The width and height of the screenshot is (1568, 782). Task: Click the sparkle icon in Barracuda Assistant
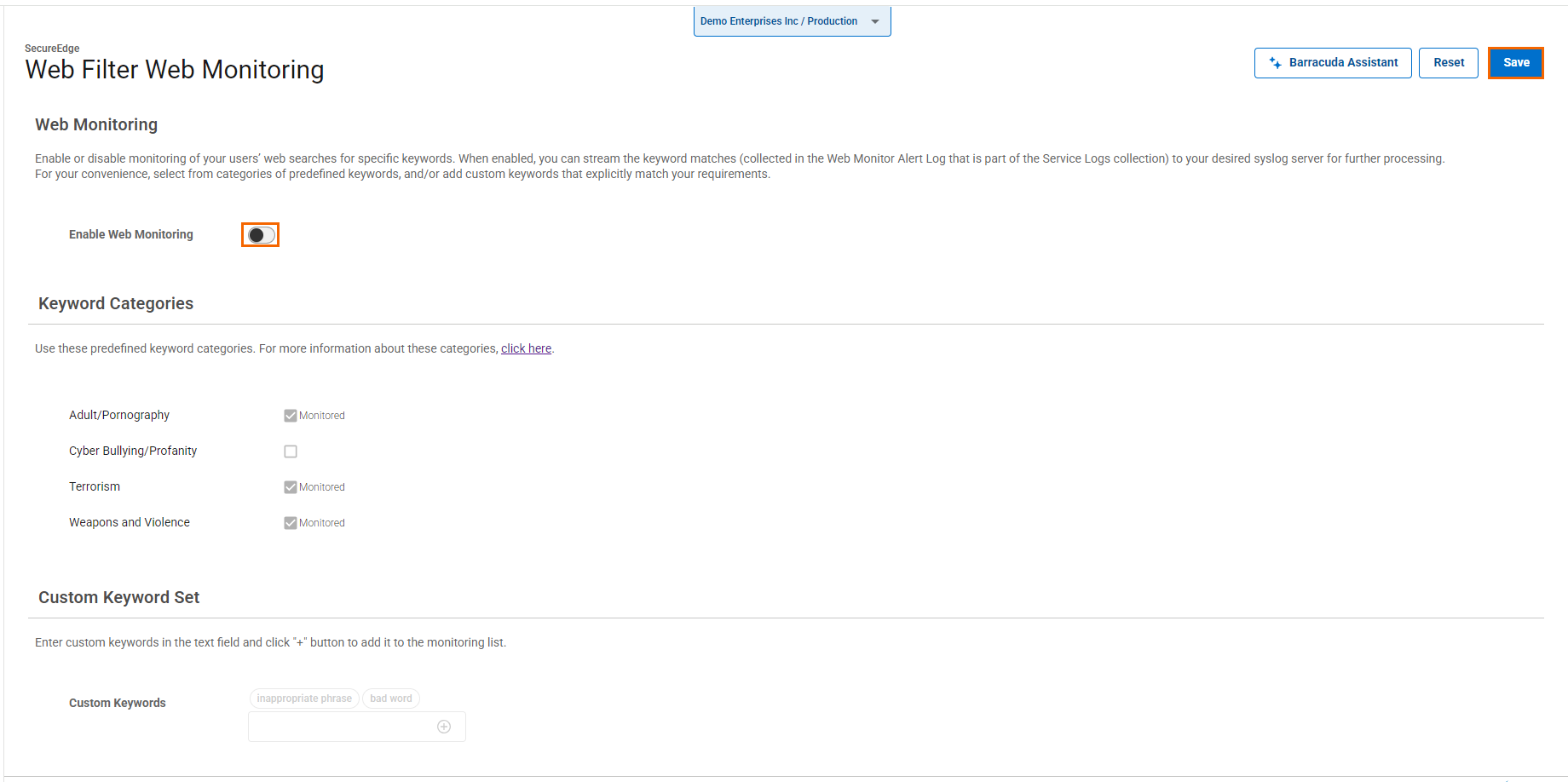[1276, 63]
